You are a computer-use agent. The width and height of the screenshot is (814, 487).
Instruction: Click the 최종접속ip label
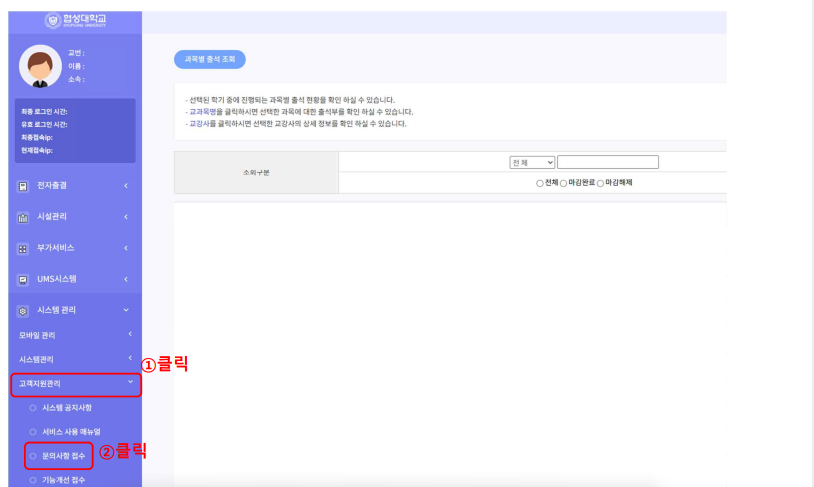[37, 138]
